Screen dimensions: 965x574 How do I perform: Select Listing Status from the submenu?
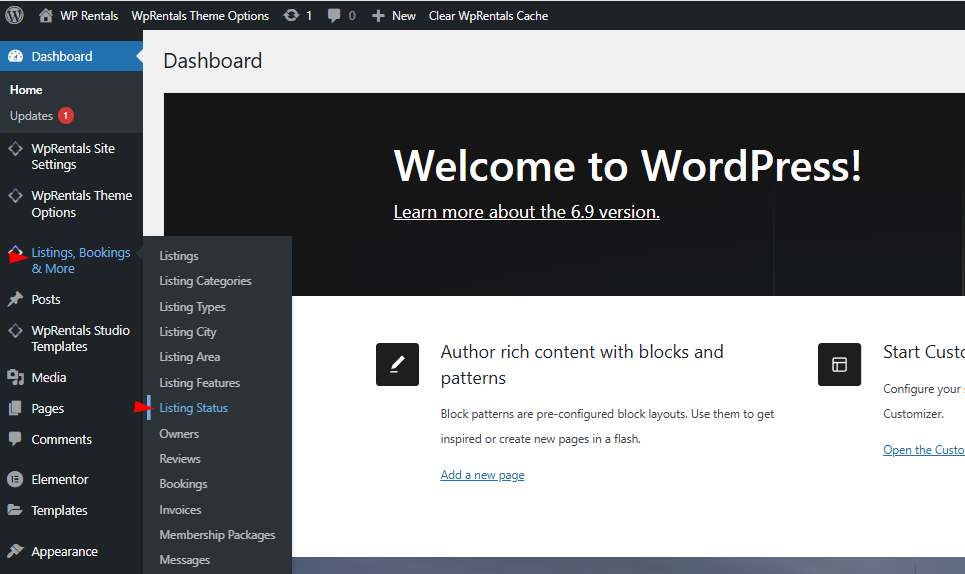(194, 408)
